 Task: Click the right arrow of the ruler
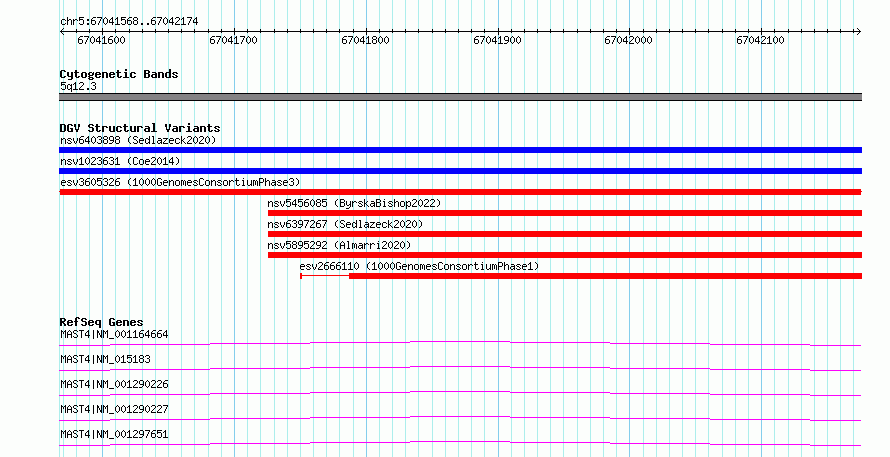[x=858, y=32]
